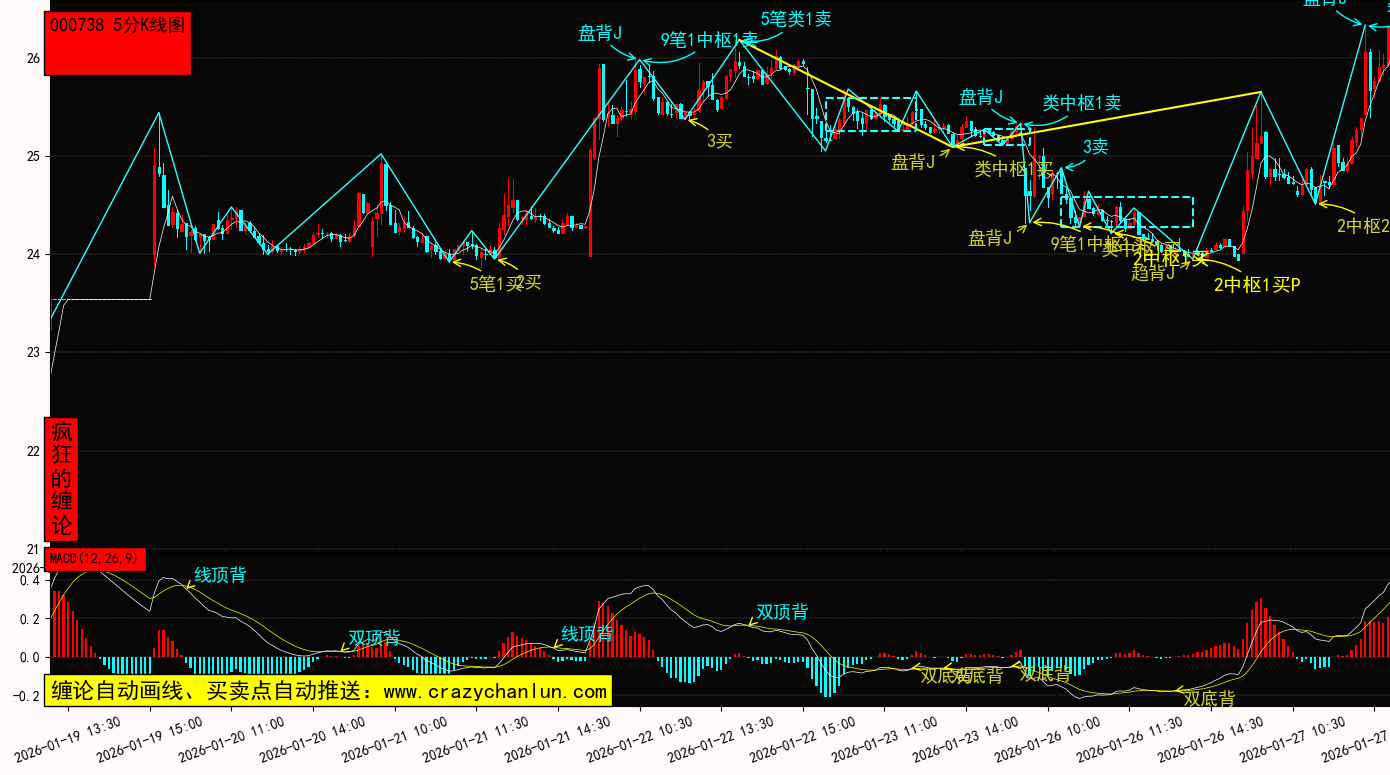Click the price level 26 on the axis
The width and height of the screenshot is (1390, 775).
pos(33,59)
